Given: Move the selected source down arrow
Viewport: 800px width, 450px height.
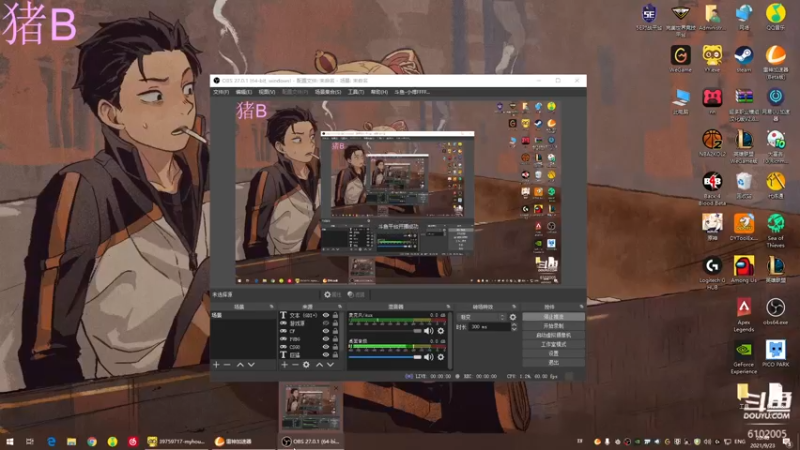Looking at the screenshot, I should [x=331, y=365].
